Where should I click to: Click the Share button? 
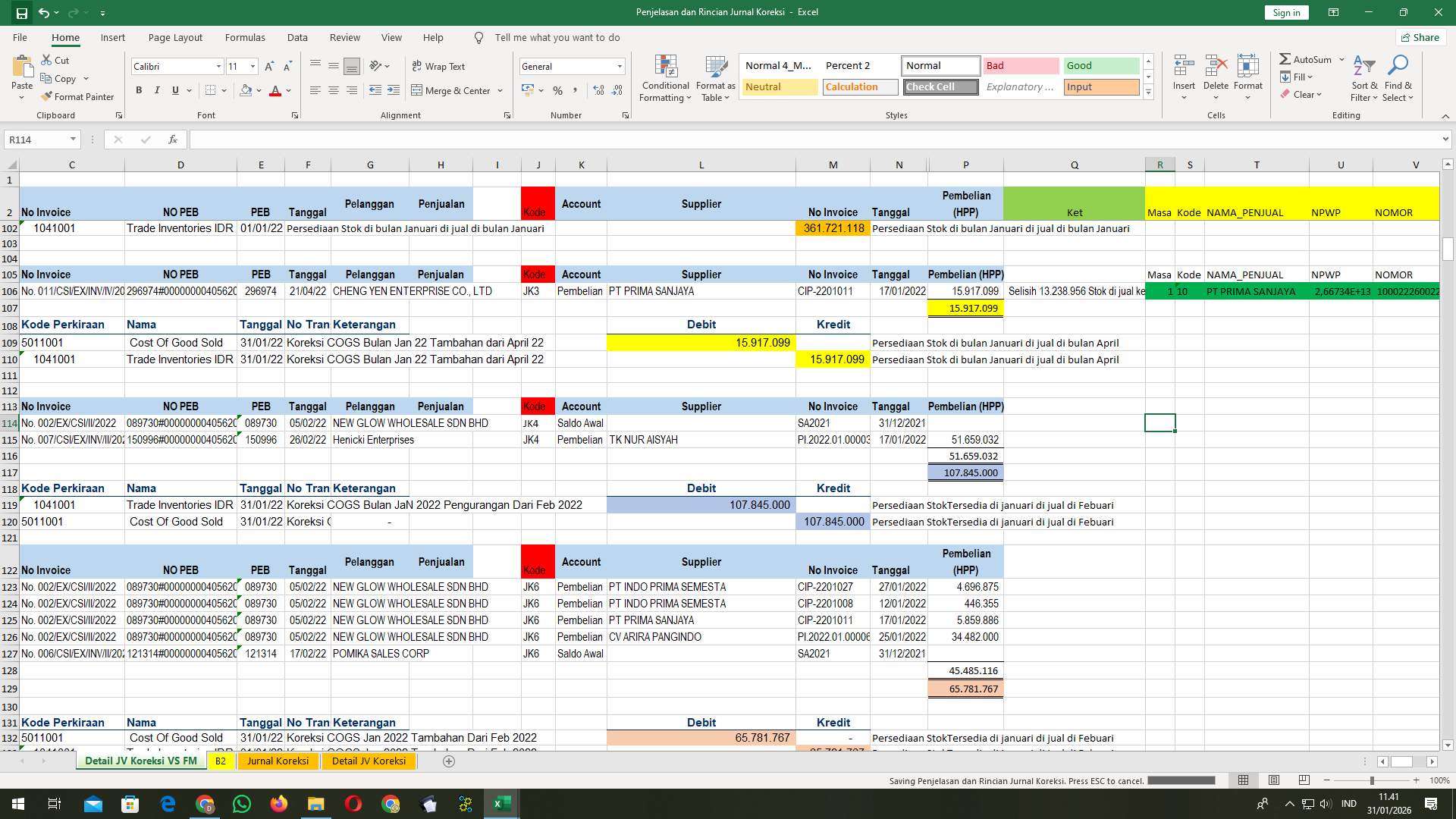coord(1420,37)
